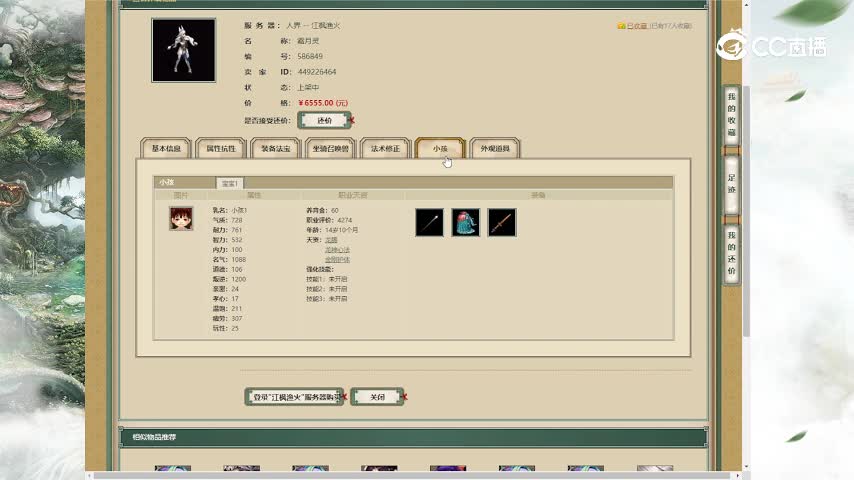
Task: Select the red staff equipment icon
Action: click(x=502, y=222)
